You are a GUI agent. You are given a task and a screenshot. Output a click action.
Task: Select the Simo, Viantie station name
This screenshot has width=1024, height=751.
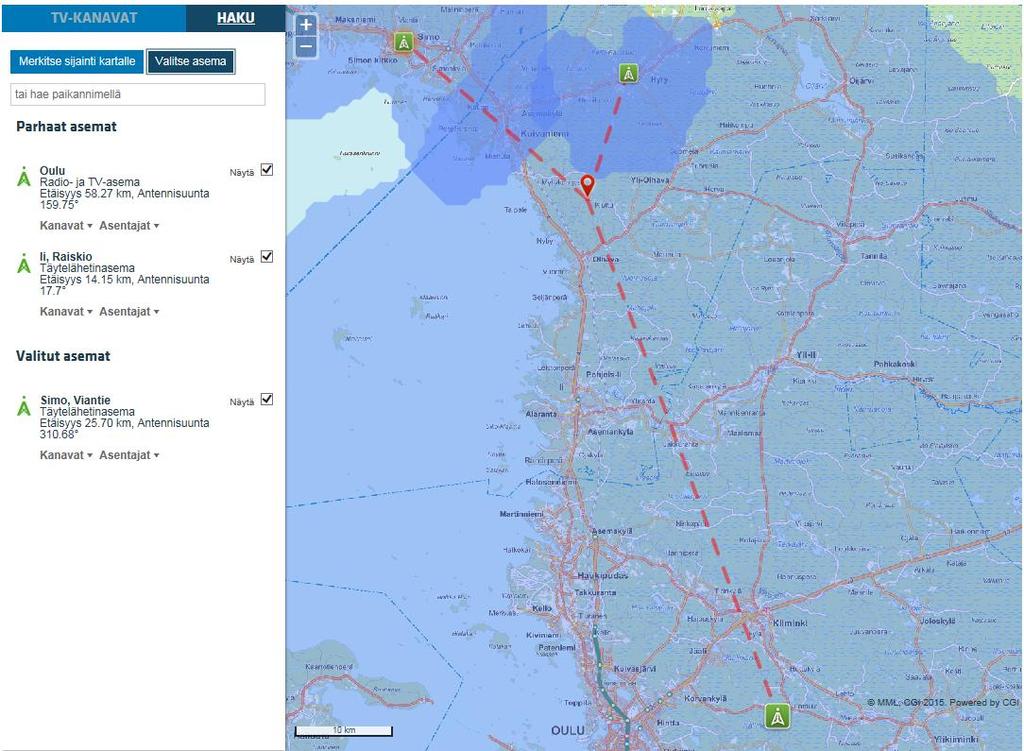tap(75, 400)
